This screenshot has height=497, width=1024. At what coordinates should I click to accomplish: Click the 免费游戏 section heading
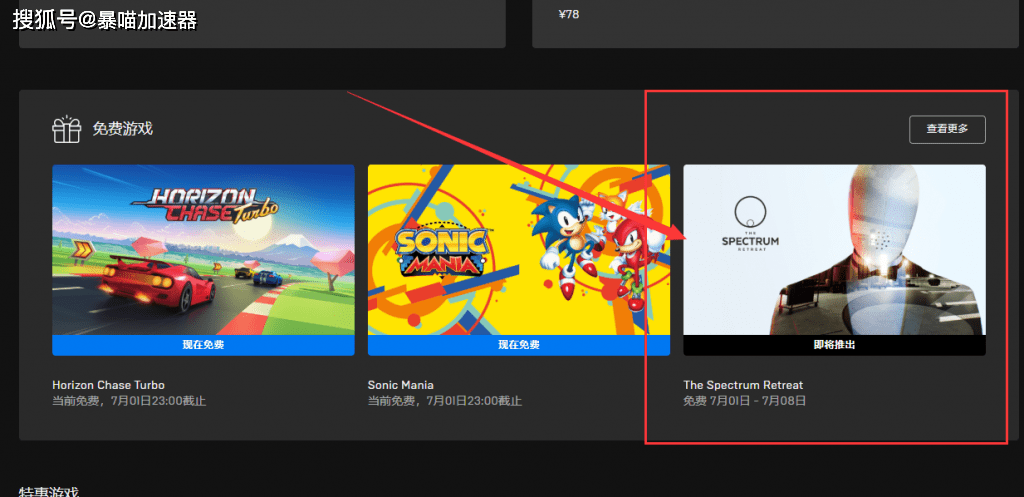pos(122,129)
